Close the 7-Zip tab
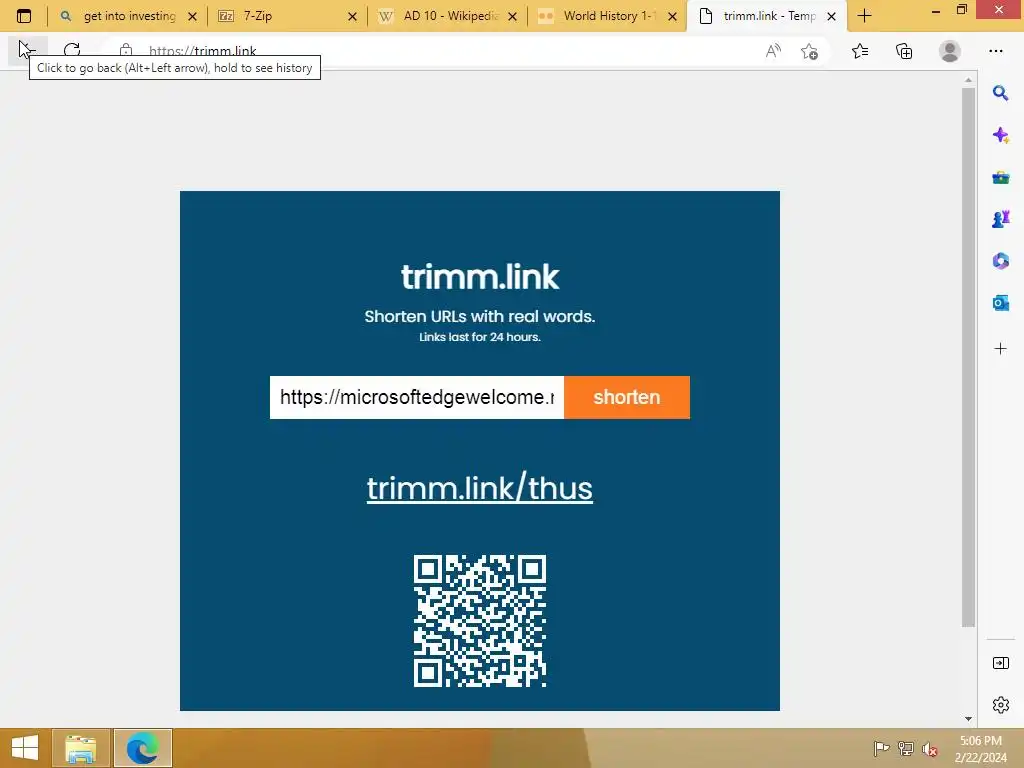Screen dimensions: 1024x768 click(352, 16)
